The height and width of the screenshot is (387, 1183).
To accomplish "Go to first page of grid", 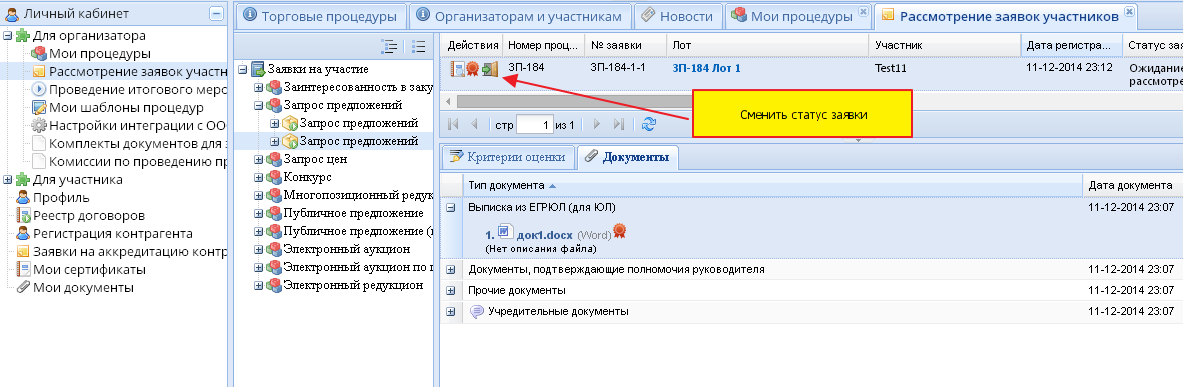I will point(453,124).
